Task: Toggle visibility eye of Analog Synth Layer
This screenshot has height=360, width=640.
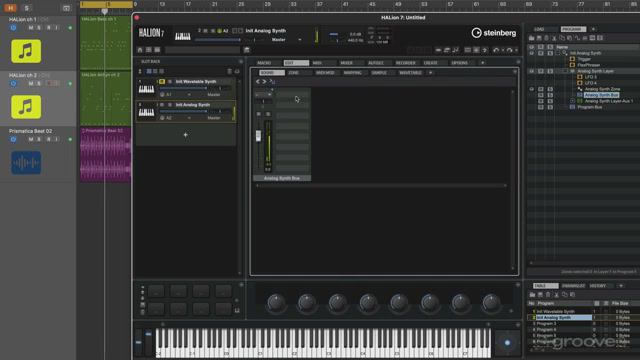Action: coord(531,71)
